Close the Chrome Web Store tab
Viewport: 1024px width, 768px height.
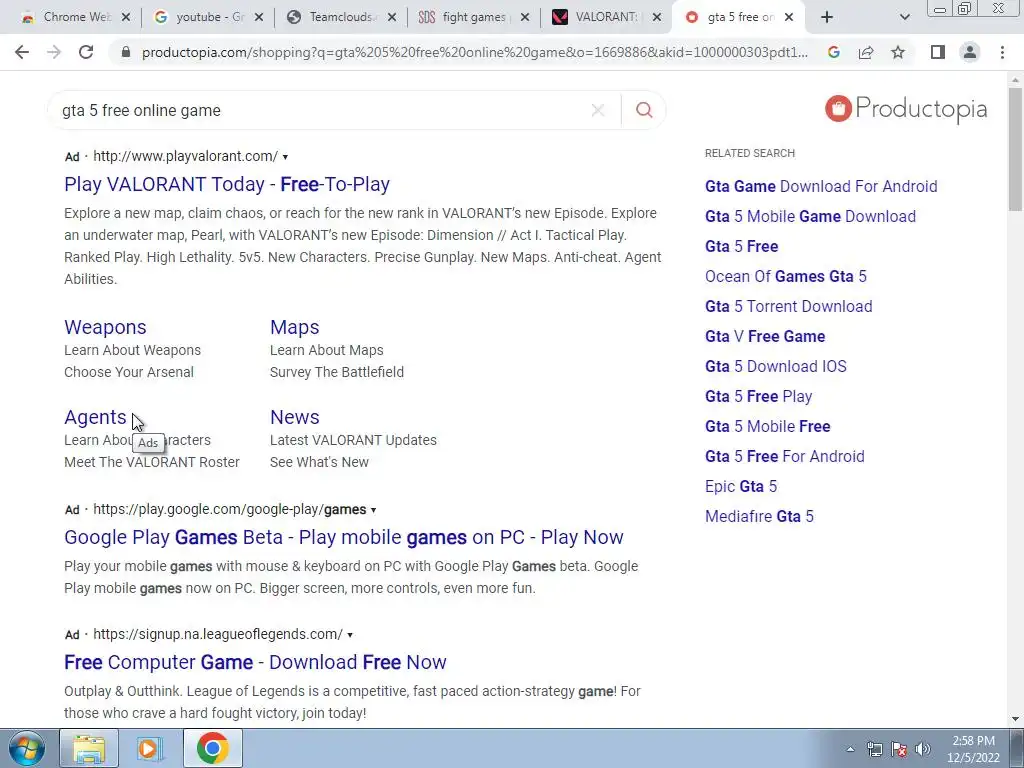point(126,17)
